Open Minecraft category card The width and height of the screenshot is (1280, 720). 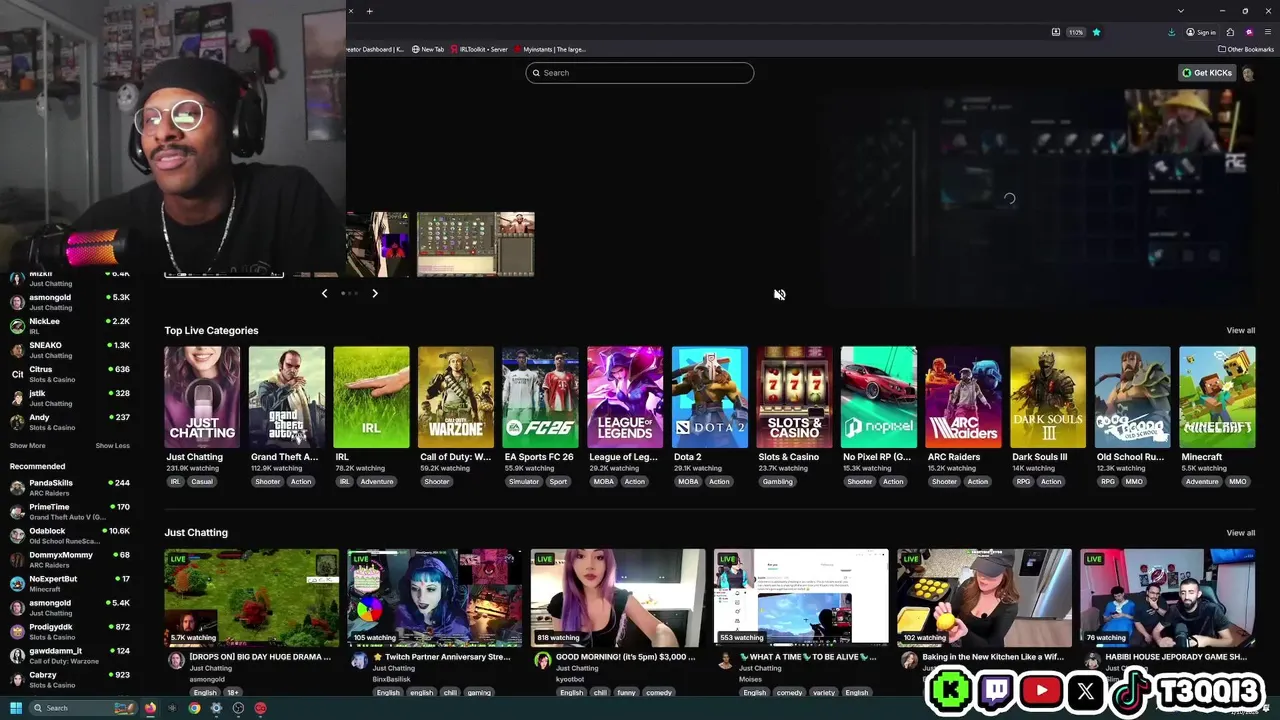(x=1217, y=397)
